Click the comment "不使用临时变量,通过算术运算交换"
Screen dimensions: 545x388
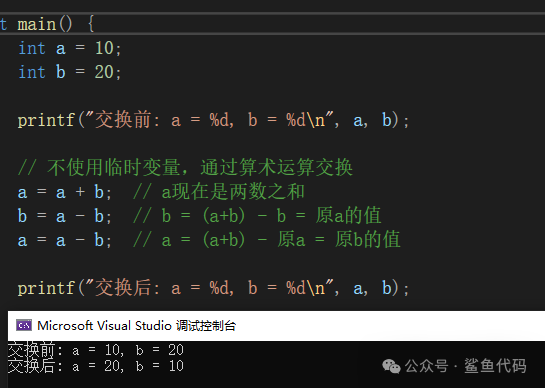(185, 168)
